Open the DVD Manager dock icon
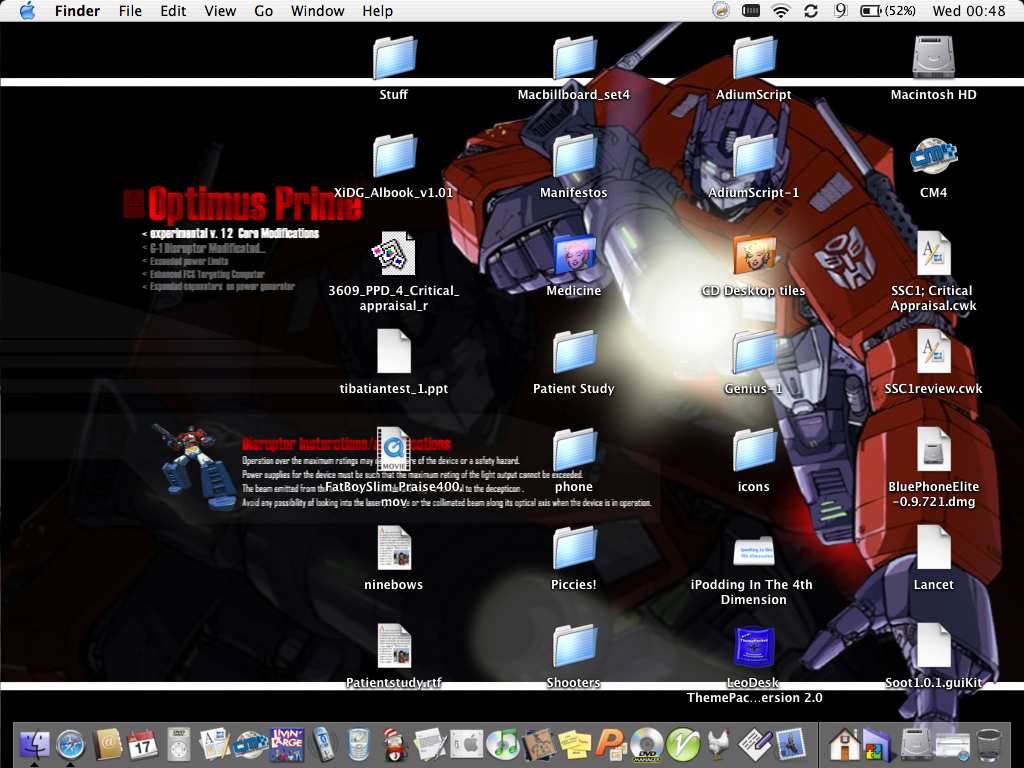 point(646,743)
